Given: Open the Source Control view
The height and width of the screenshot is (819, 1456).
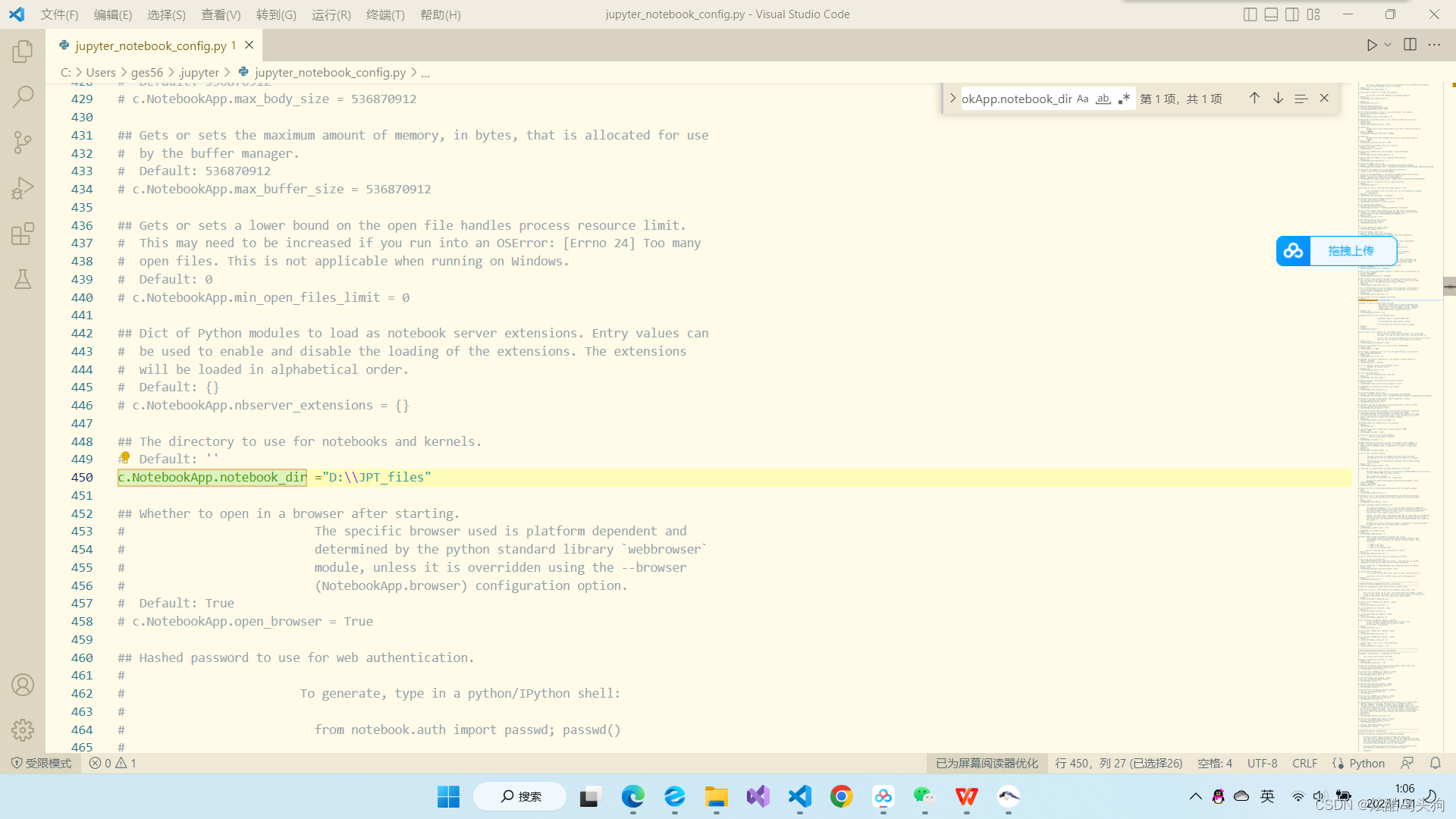Looking at the screenshot, I should [23, 143].
